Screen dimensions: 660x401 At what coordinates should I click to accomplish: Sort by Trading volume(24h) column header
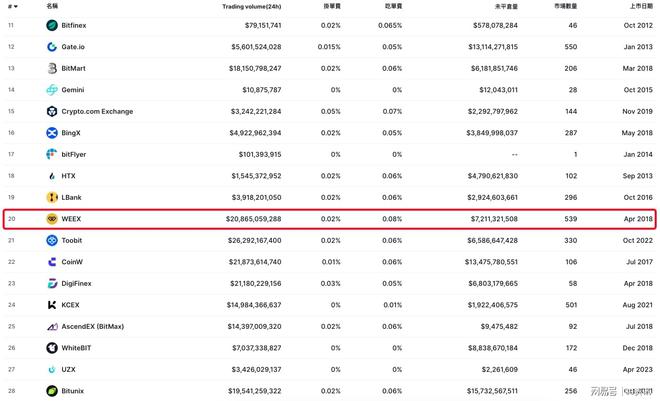(251, 6)
